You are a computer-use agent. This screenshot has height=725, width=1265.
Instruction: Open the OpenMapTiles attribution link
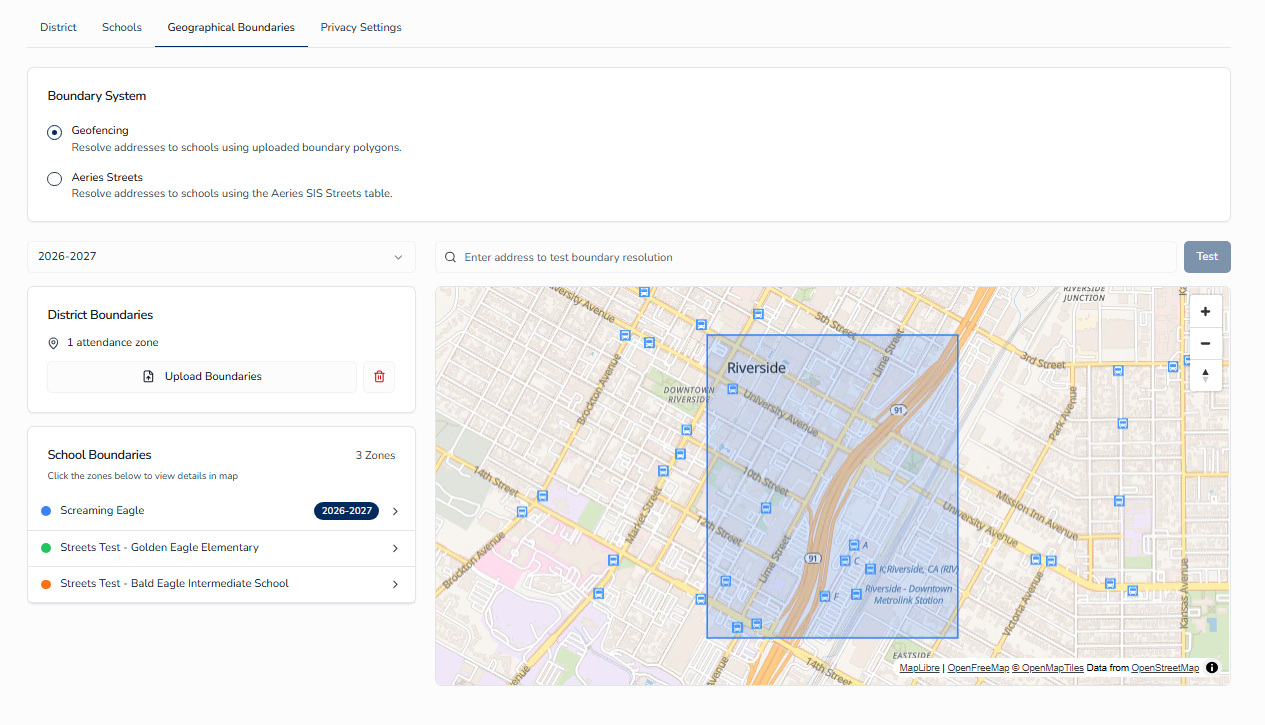point(1047,668)
